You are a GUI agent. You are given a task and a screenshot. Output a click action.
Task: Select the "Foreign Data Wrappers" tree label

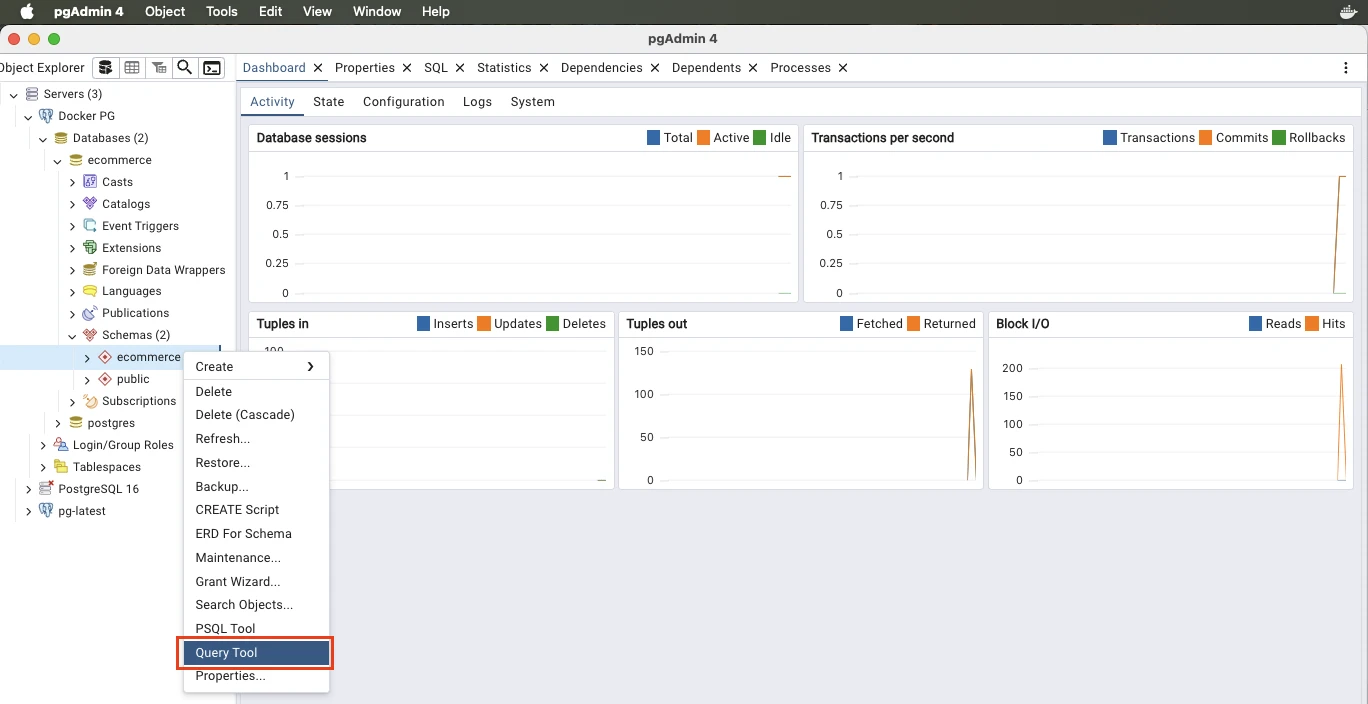pyautogui.click(x=164, y=270)
